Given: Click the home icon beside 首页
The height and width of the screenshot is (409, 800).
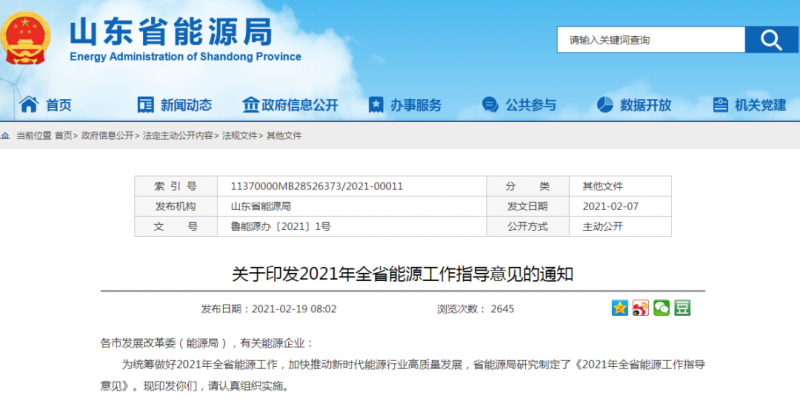Looking at the screenshot, I should pyautogui.click(x=29, y=105).
